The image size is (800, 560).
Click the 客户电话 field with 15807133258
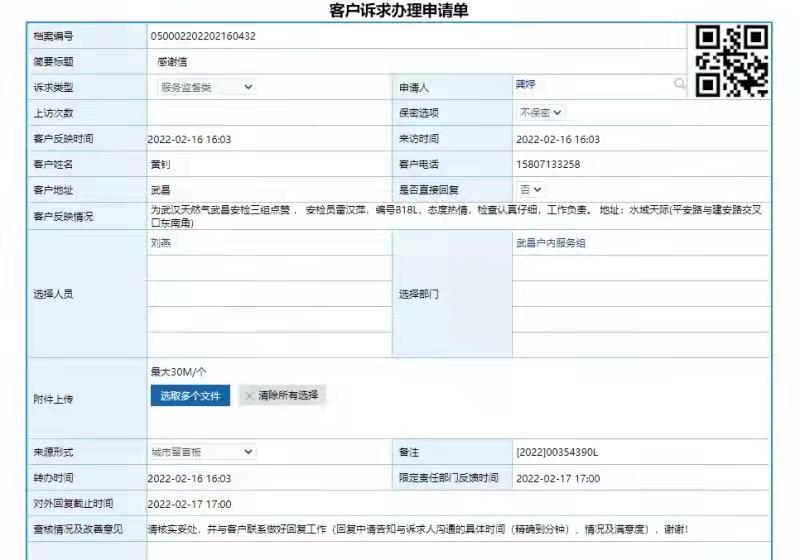point(640,164)
